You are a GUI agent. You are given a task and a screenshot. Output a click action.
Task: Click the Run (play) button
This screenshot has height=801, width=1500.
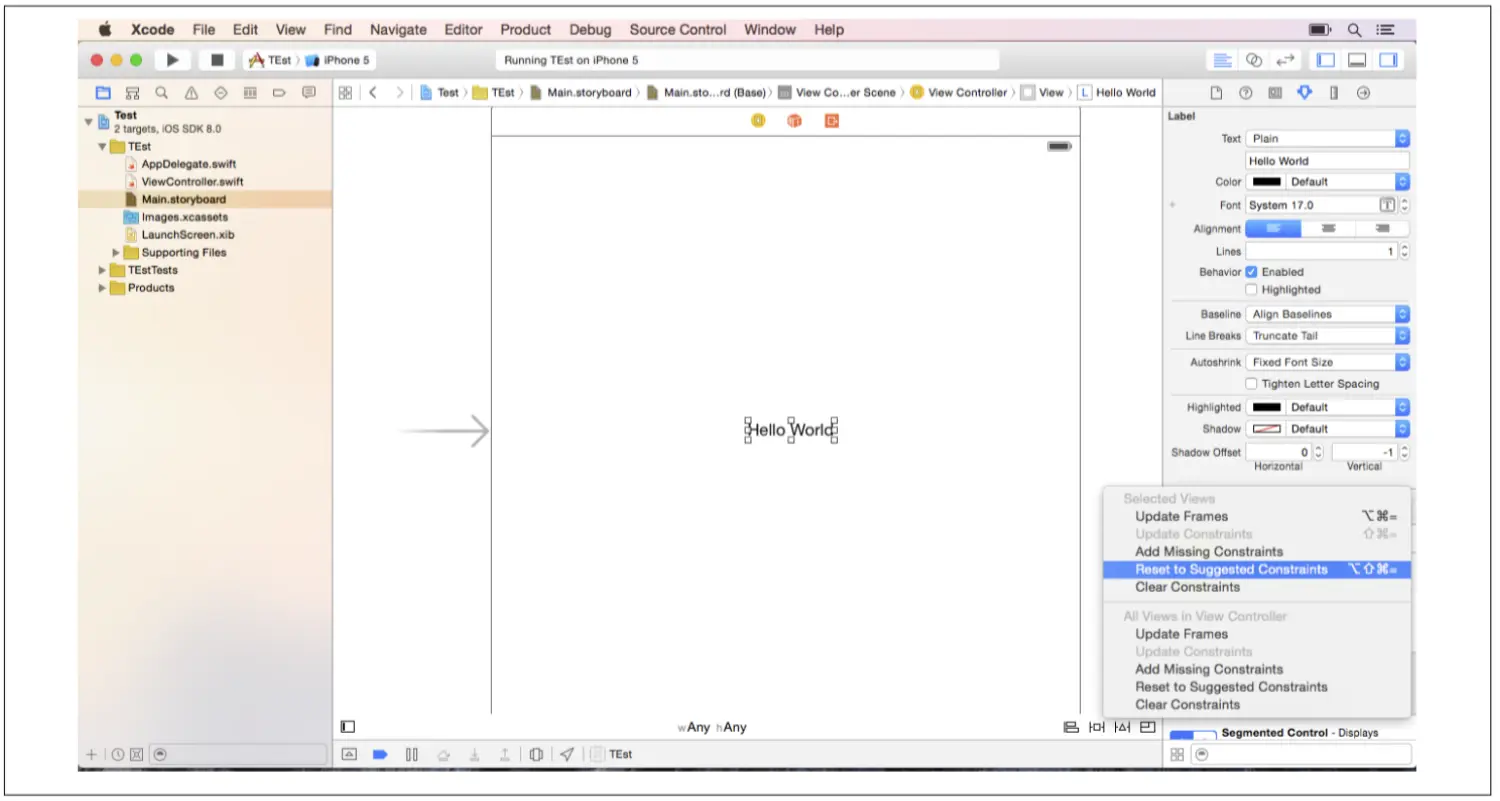point(173,60)
